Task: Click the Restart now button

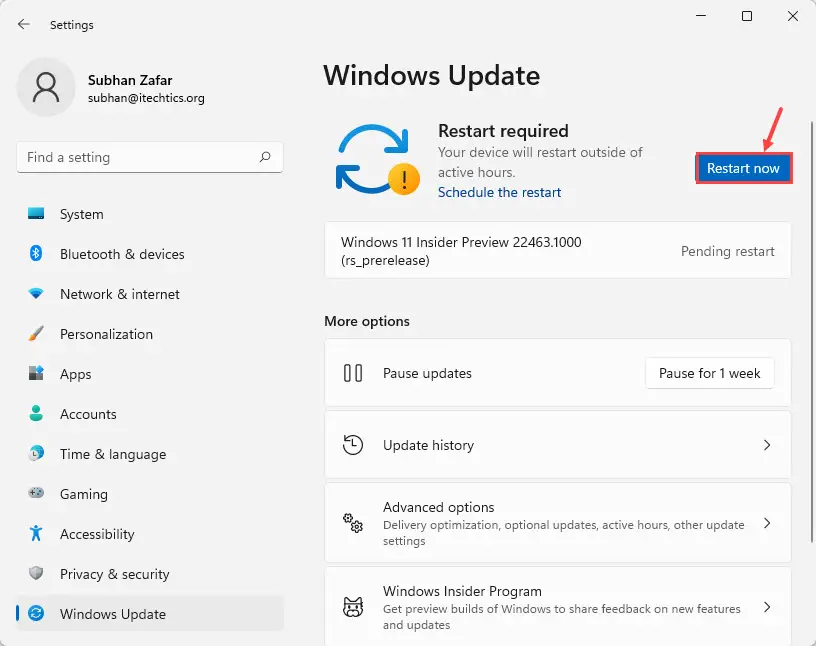Action: (x=744, y=168)
